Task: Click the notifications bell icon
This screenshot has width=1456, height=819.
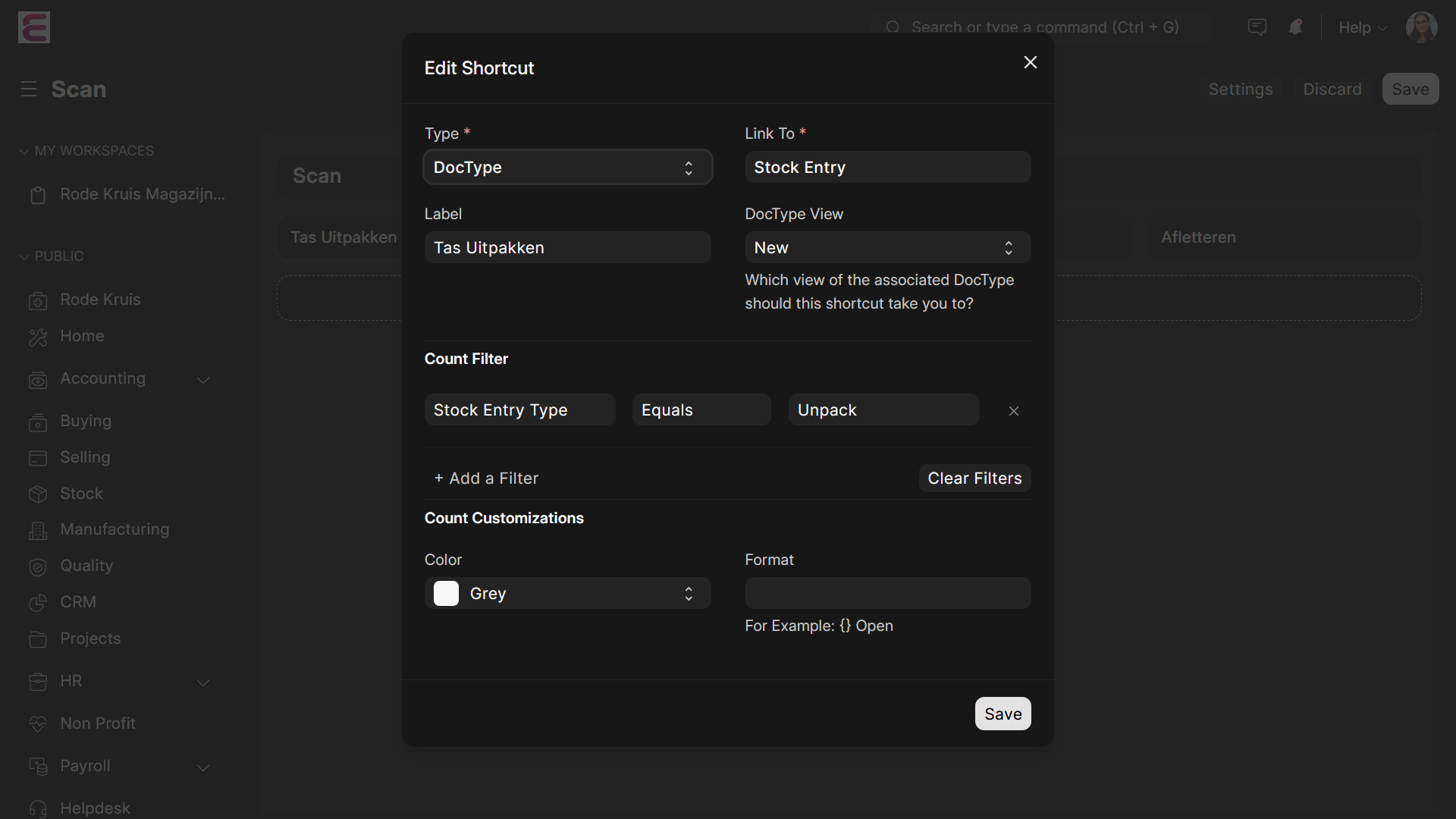Action: click(x=1295, y=27)
